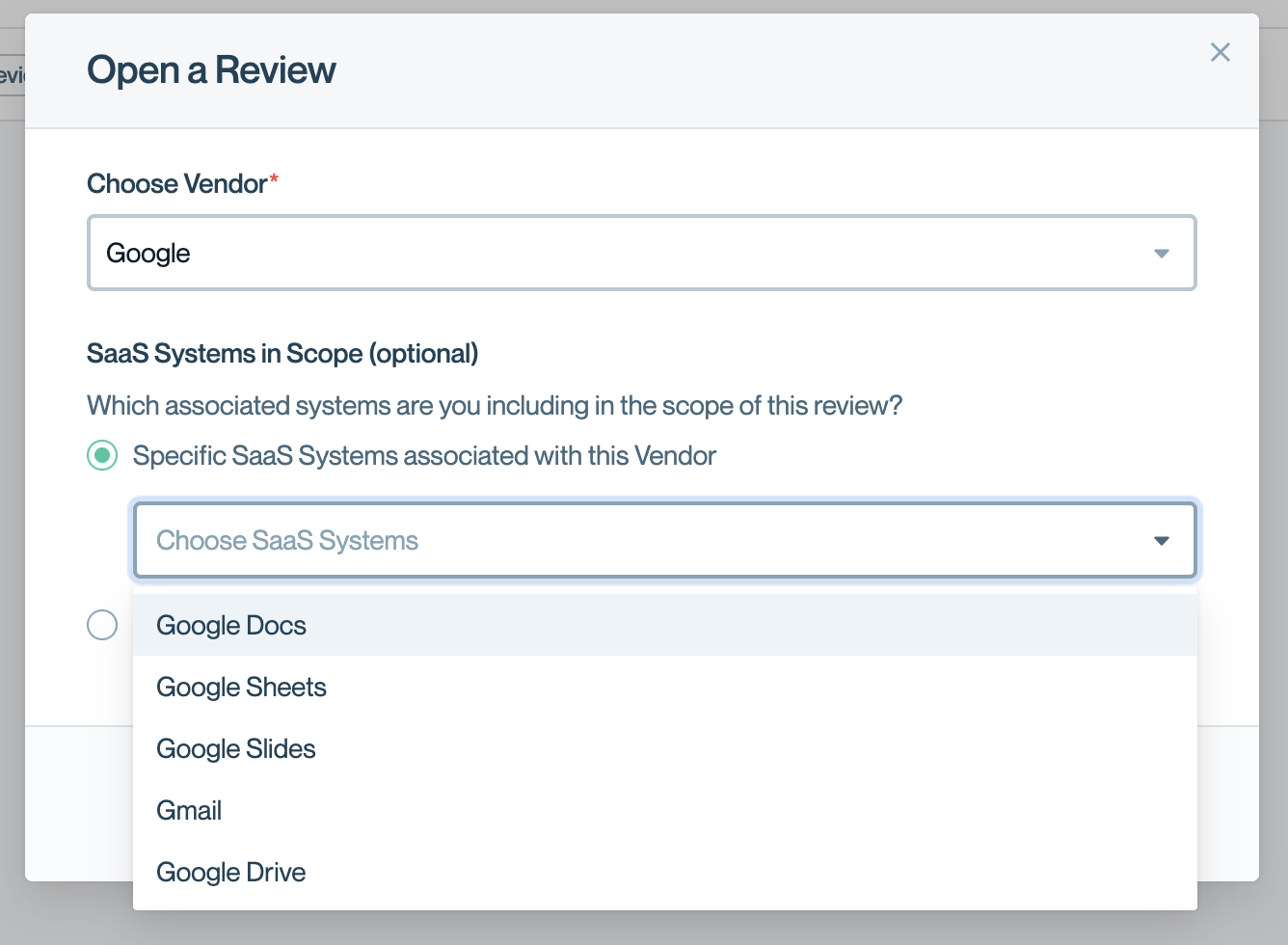Image resolution: width=1288 pixels, height=945 pixels.
Task: Choose Google Docs from the list
Action: coord(665,625)
